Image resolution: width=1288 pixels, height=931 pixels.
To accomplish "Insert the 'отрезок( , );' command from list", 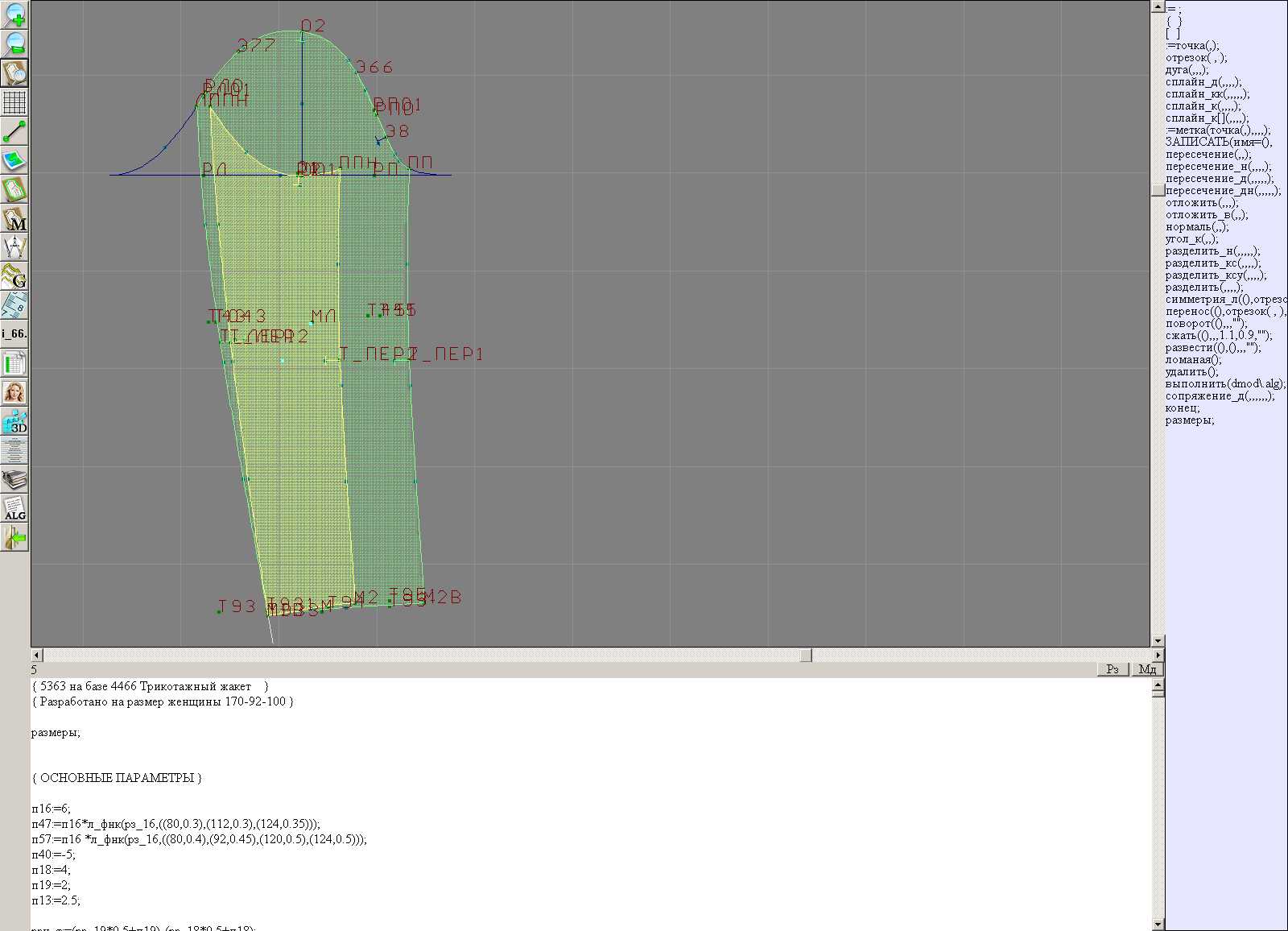I will pos(1196,58).
